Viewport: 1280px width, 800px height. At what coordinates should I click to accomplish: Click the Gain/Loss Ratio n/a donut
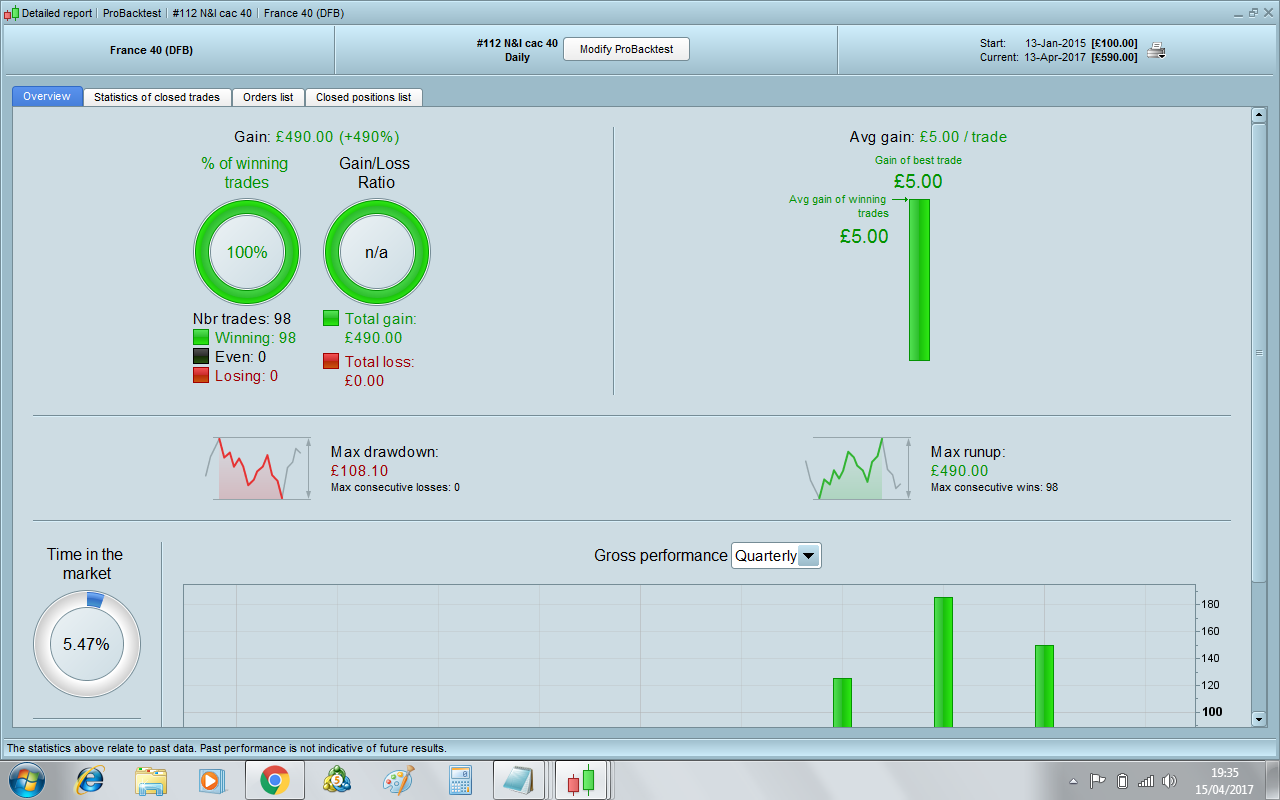pyautogui.click(x=377, y=252)
